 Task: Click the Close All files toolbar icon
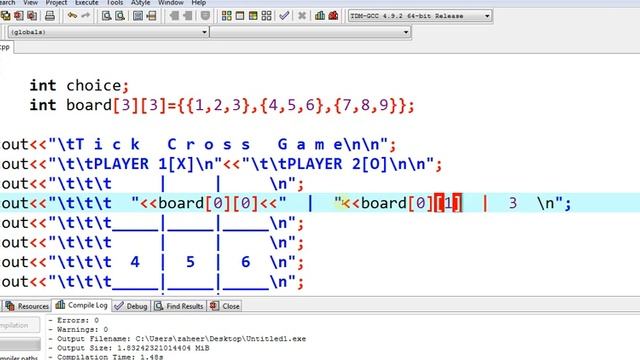tap(32, 16)
